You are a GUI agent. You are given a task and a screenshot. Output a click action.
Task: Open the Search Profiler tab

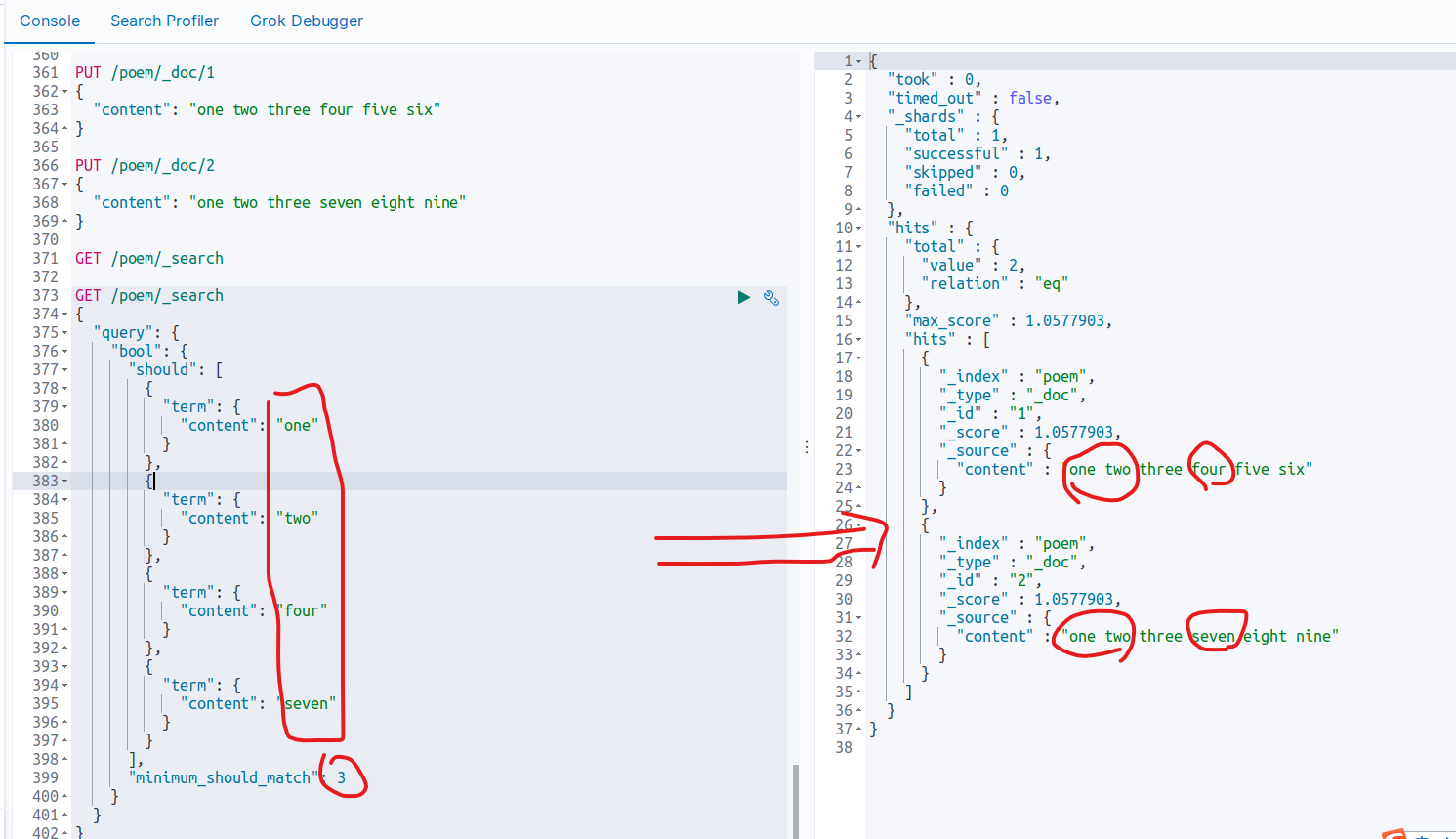164,21
